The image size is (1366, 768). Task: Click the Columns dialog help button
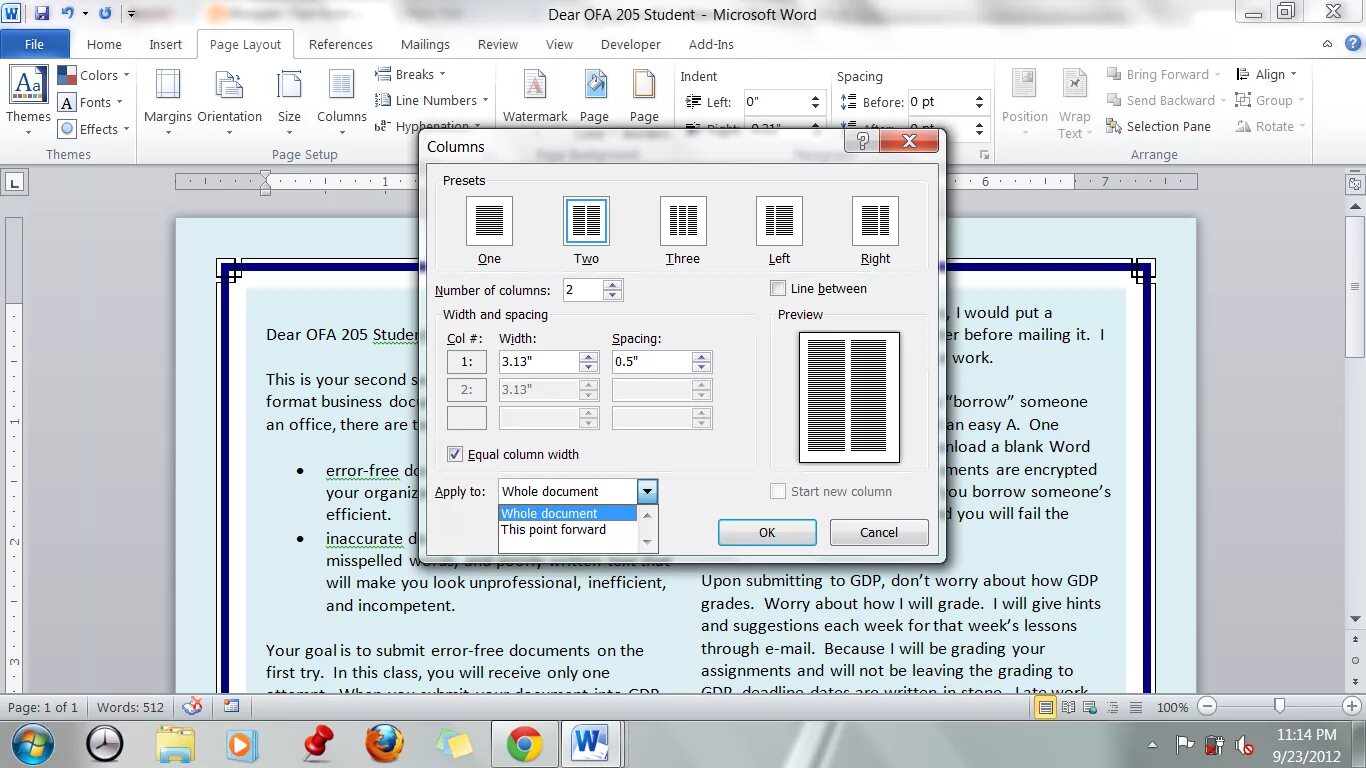click(861, 142)
